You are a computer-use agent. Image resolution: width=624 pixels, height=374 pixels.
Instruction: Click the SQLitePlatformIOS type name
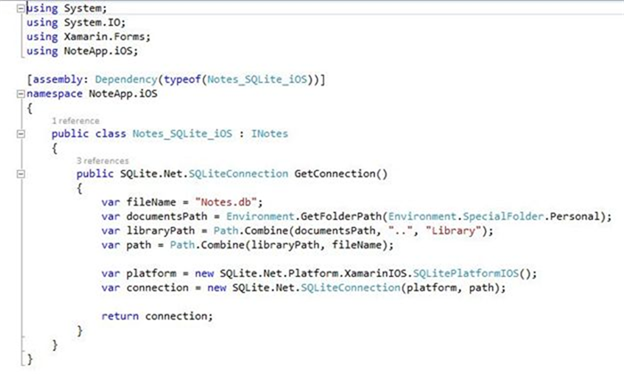pos(466,273)
